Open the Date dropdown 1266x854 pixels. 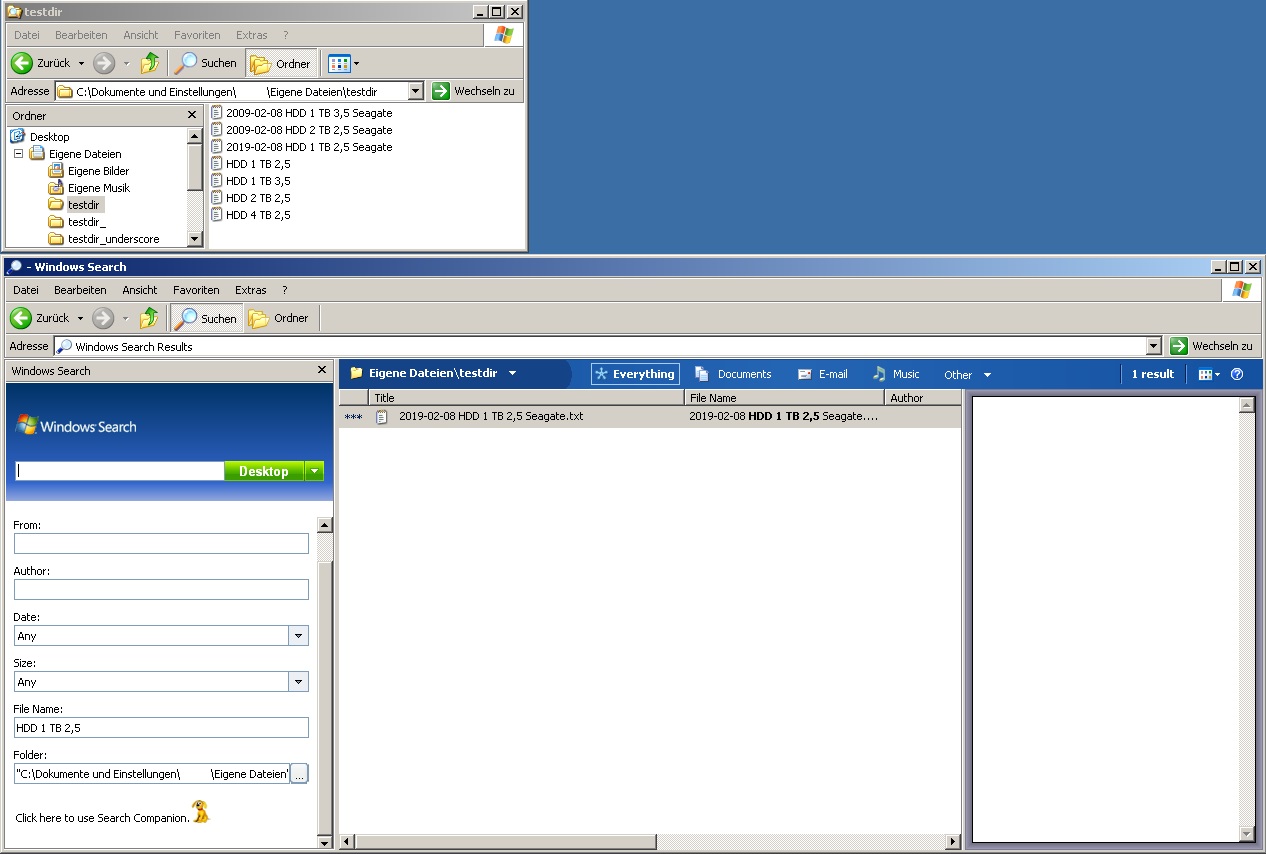click(298, 636)
